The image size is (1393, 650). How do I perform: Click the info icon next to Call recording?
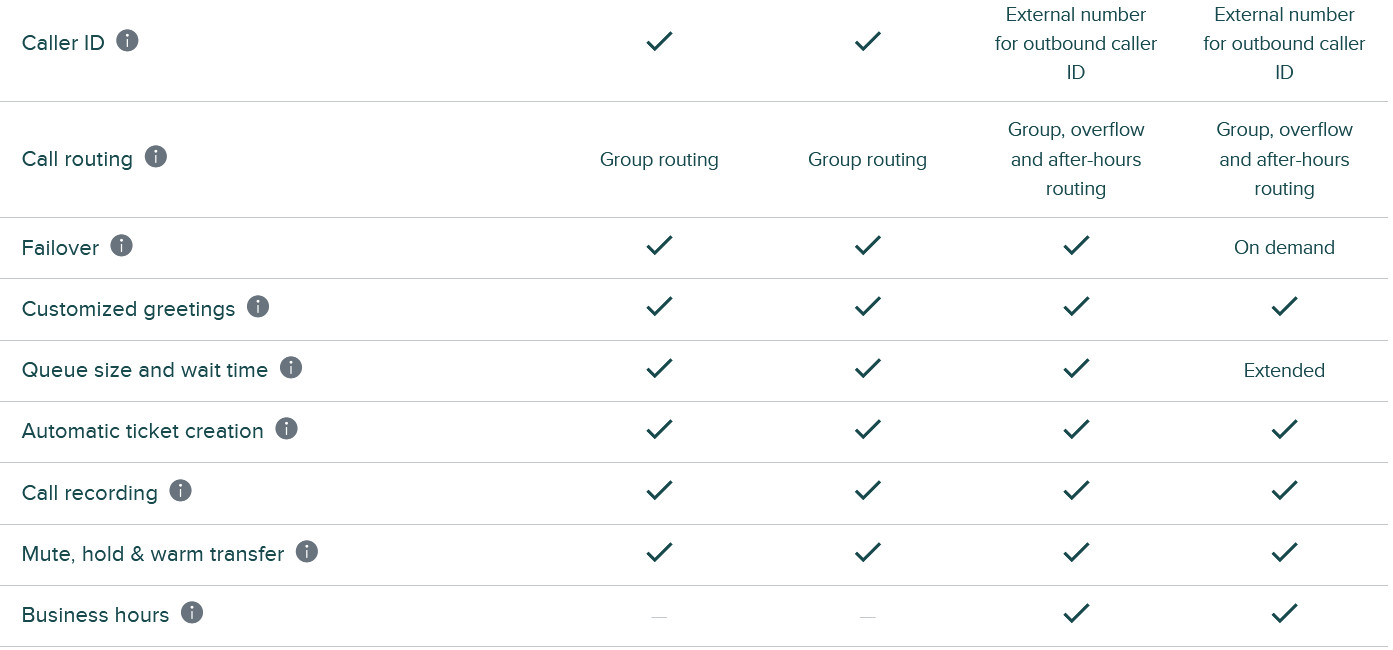click(x=180, y=490)
